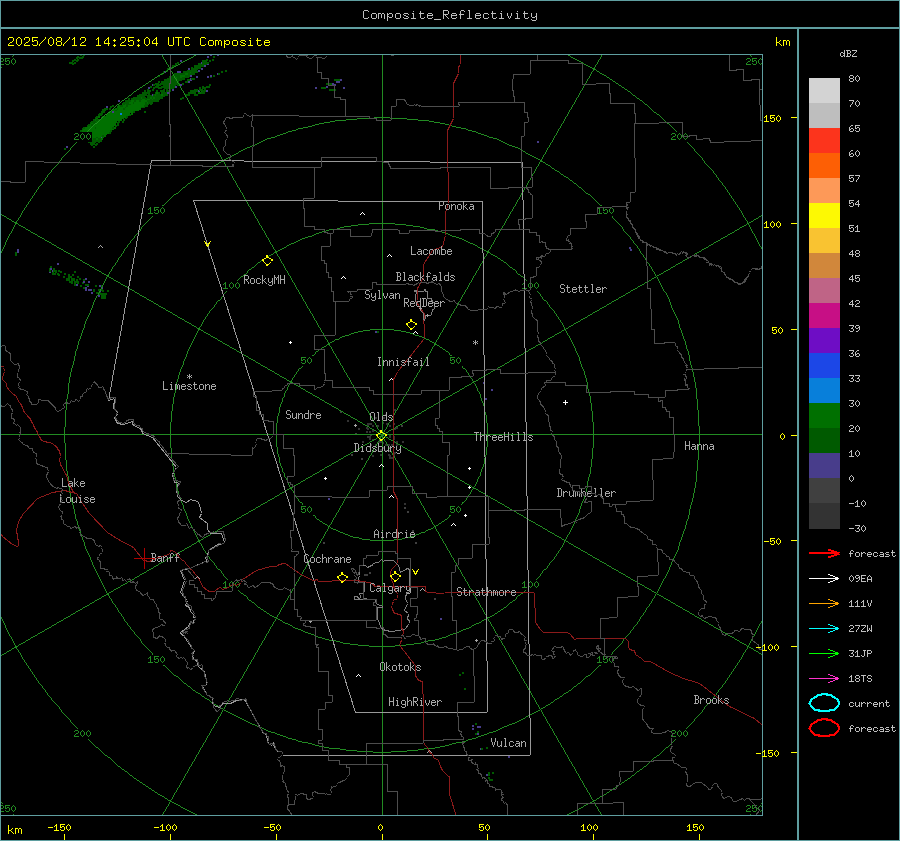
Task: Pick the red 65 dBZ color band
Action: click(824, 140)
